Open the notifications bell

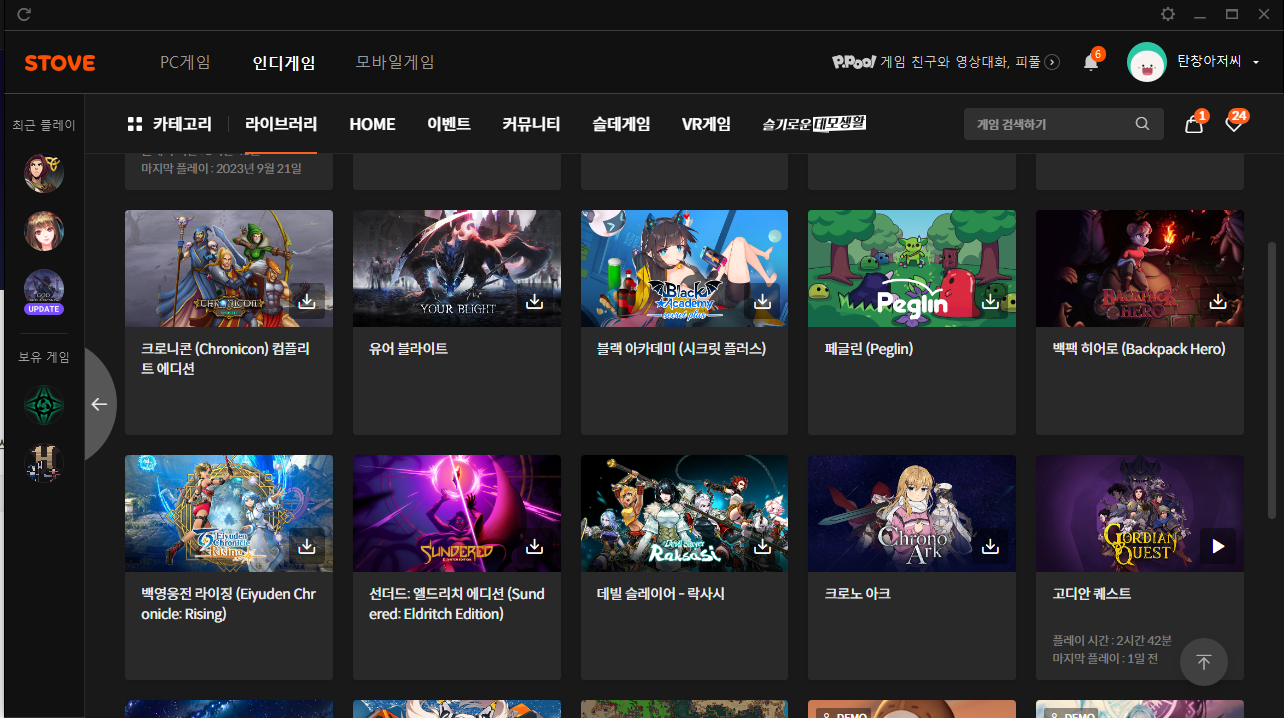pyautogui.click(x=1091, y=62)
